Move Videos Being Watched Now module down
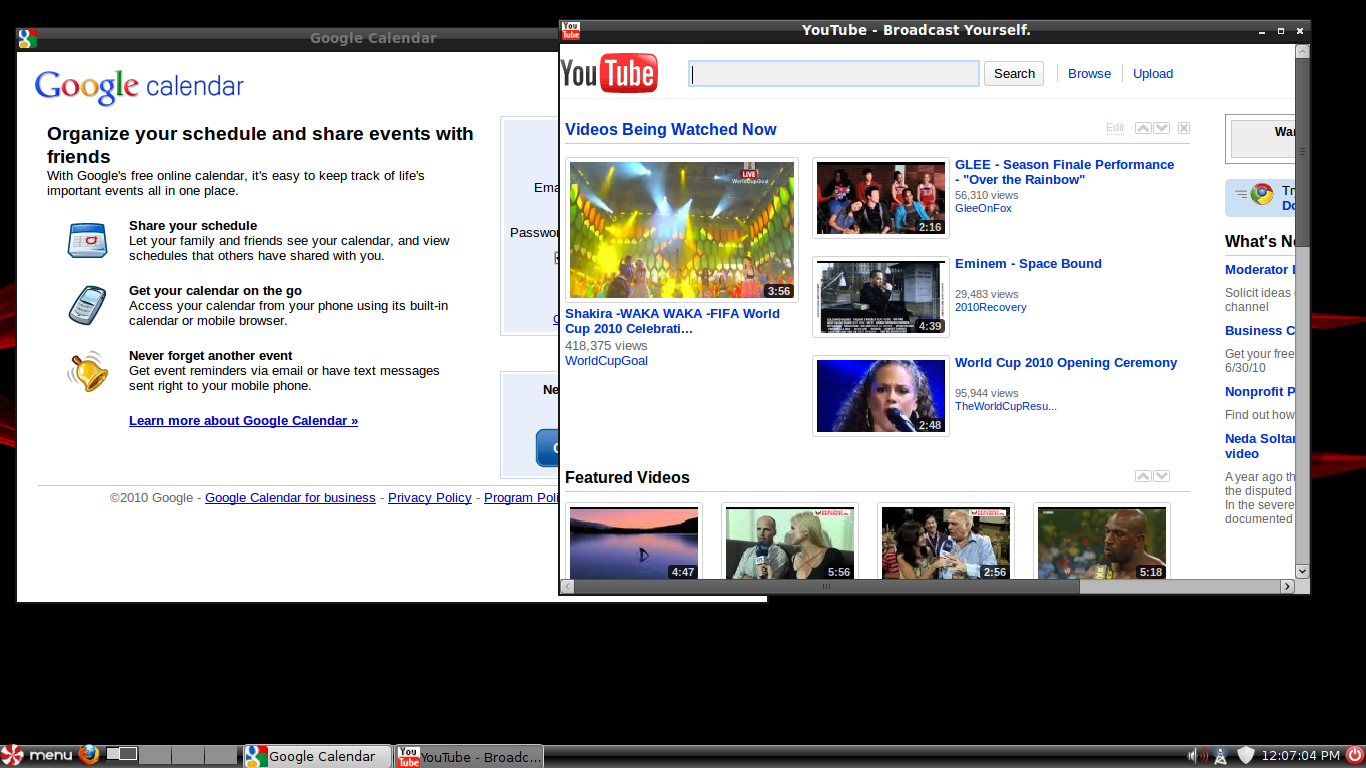The image size is (1366, 768). click(x=1162, y=128)
